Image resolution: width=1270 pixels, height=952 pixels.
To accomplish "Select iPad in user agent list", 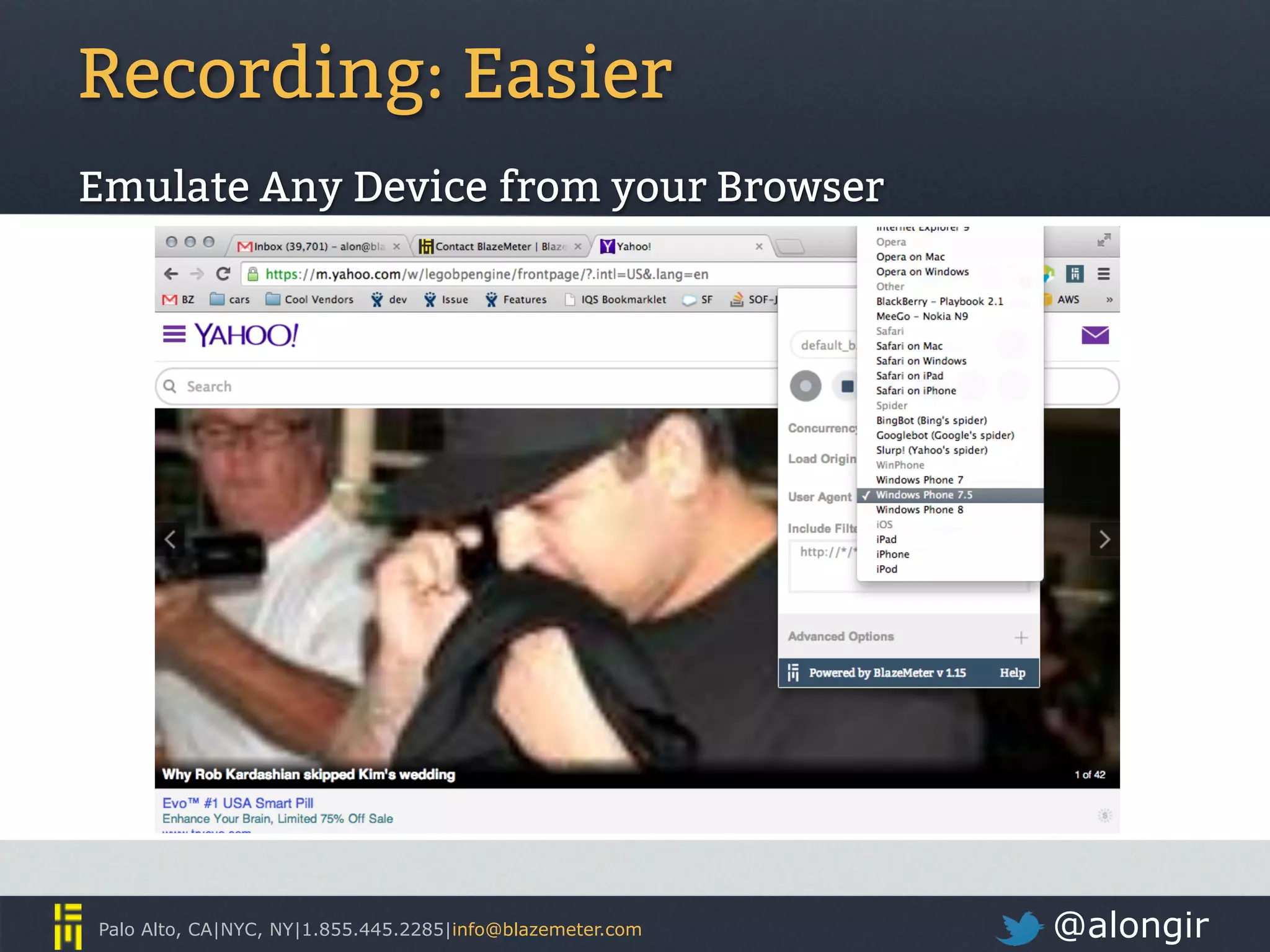I will (886, 540).
